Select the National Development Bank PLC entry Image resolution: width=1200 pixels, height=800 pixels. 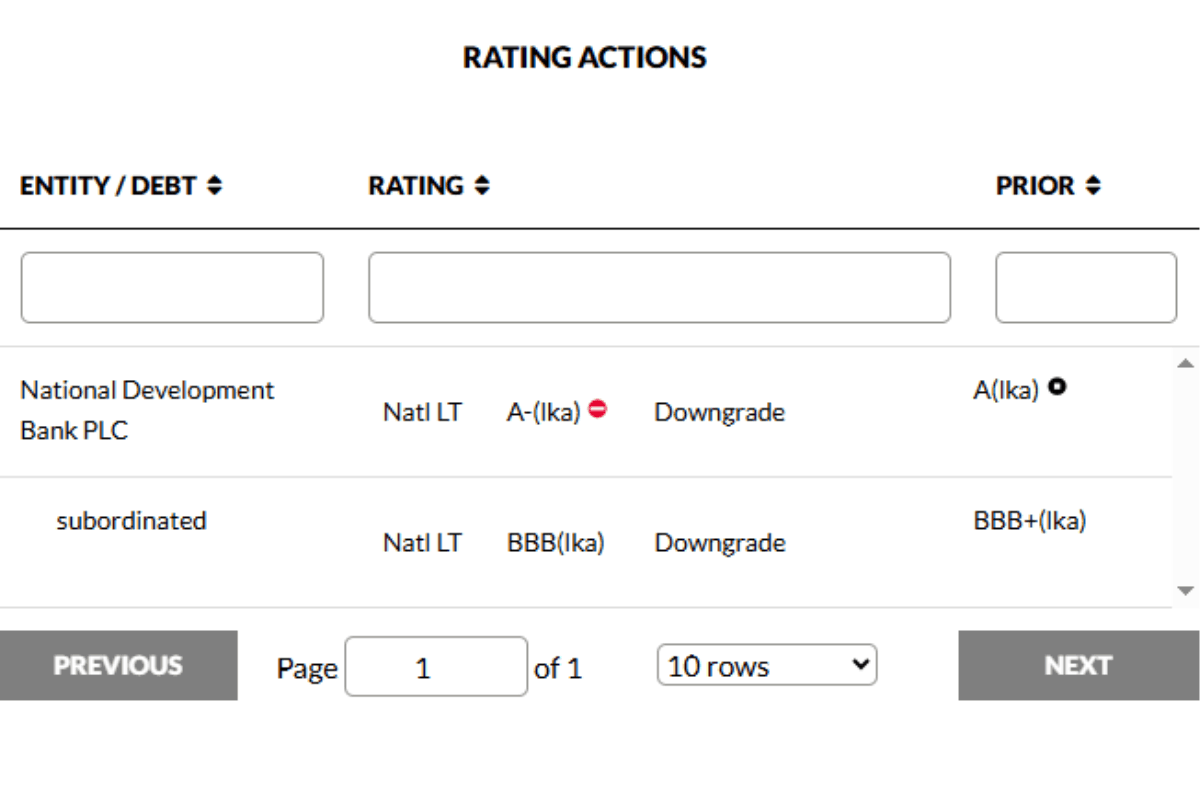click(147, 410)
